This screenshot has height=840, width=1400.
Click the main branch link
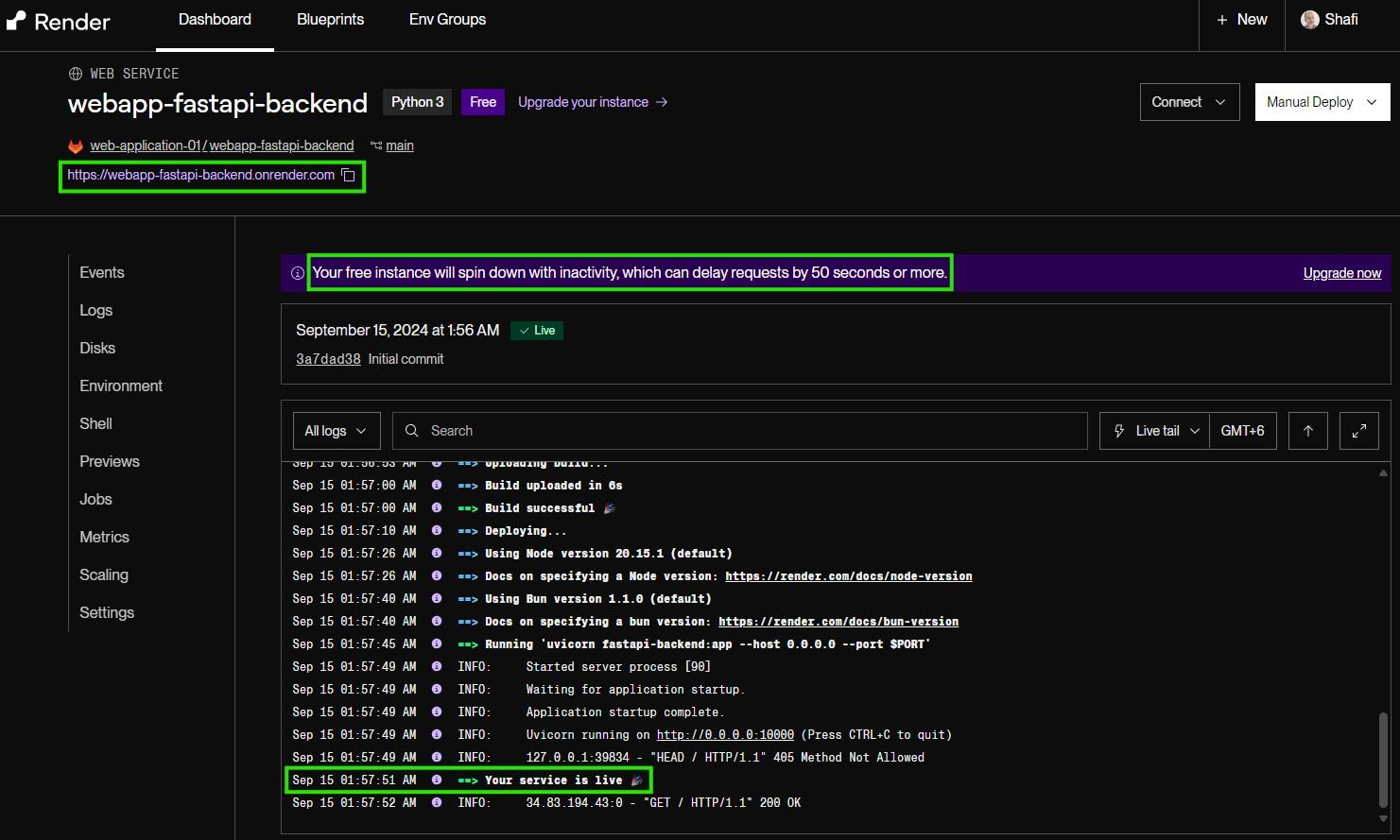tap(400, 146)
